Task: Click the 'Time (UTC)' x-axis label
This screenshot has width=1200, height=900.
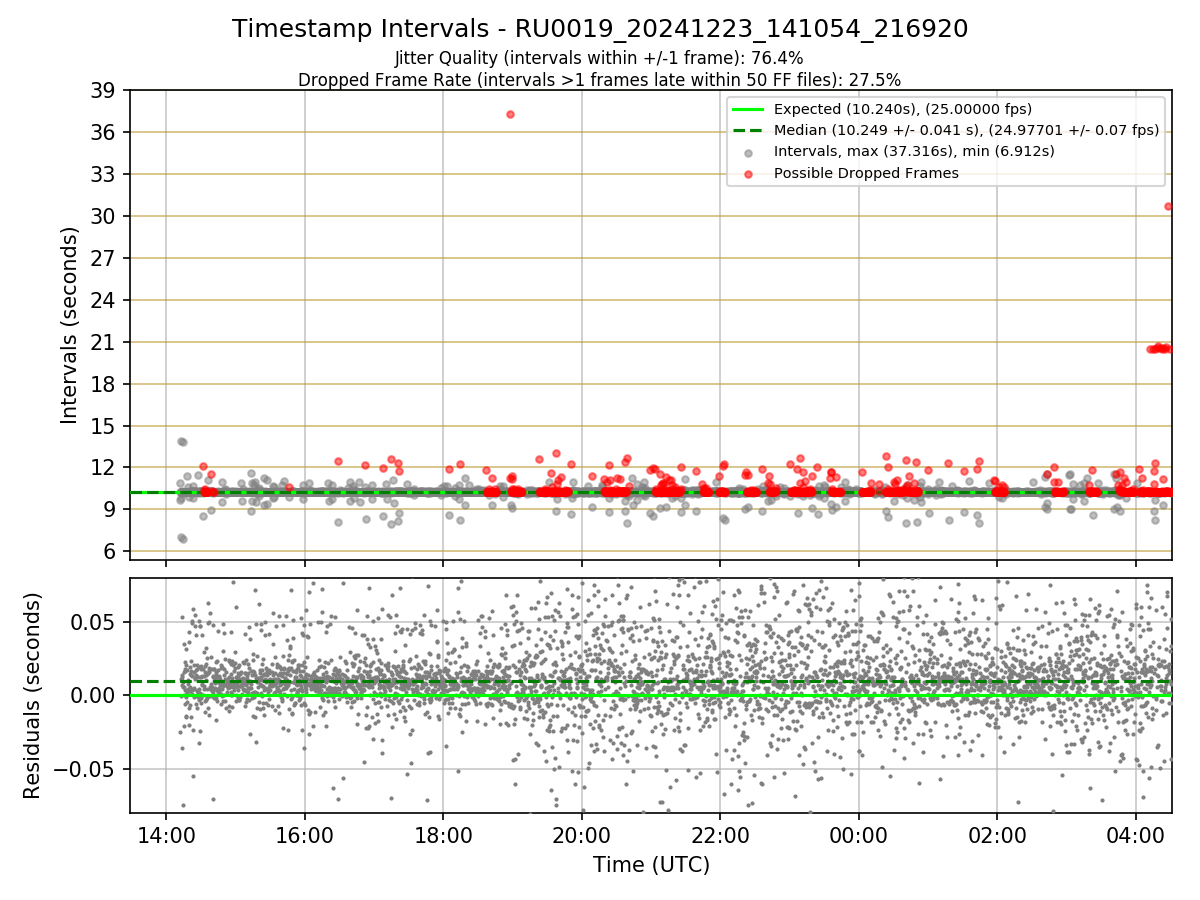Action: [651, 865]
